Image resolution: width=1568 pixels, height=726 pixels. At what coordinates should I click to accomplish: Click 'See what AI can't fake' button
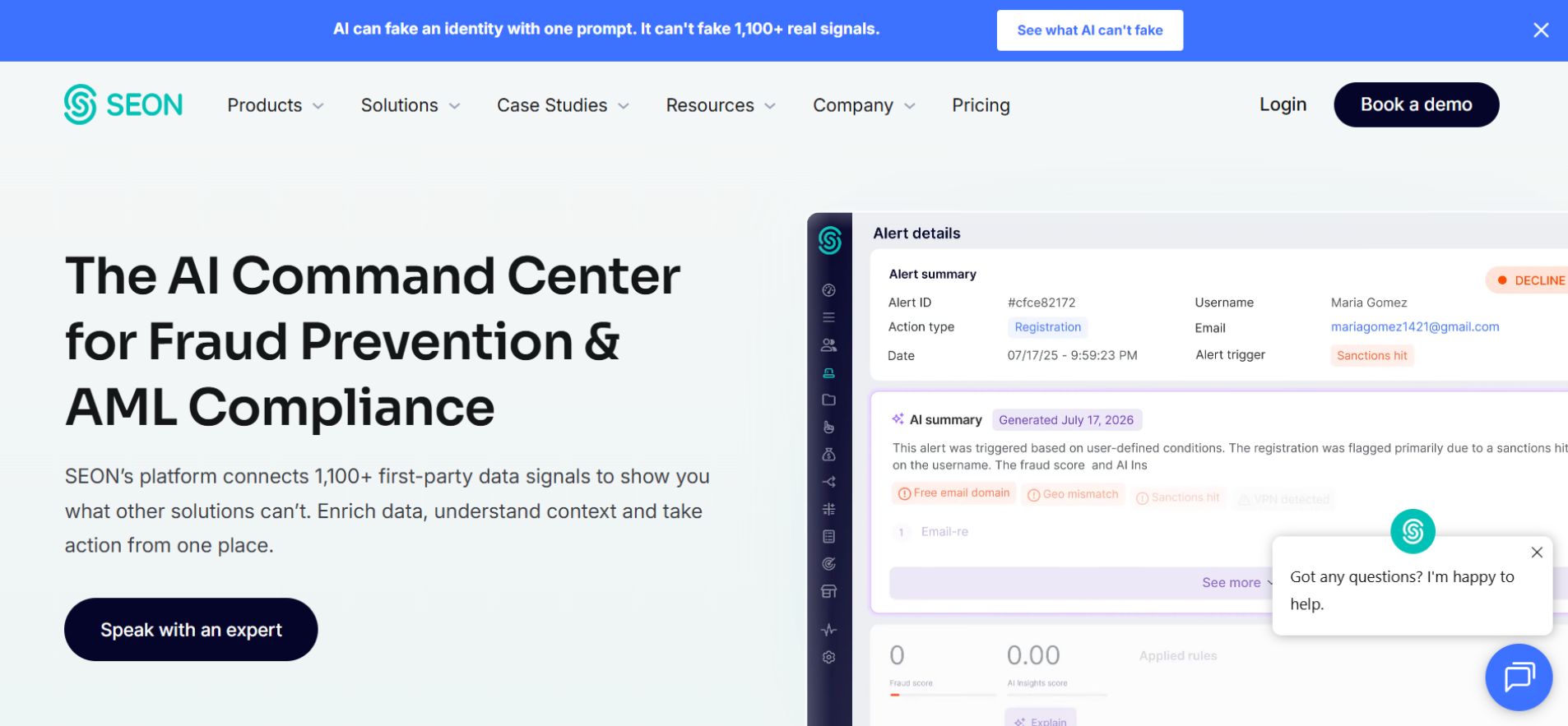(x=1089, y=30)
